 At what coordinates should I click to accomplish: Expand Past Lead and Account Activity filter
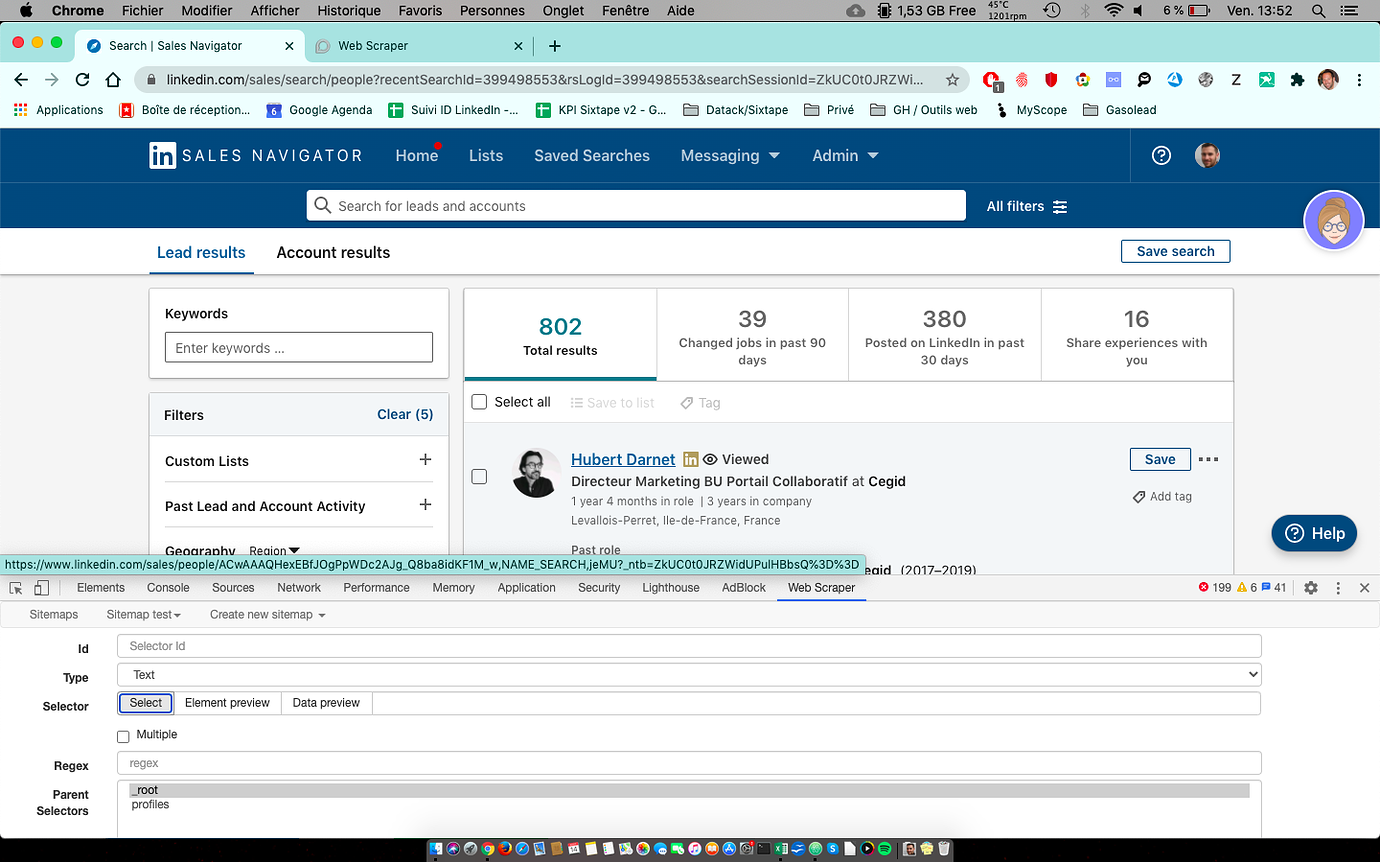click(425, 505)
